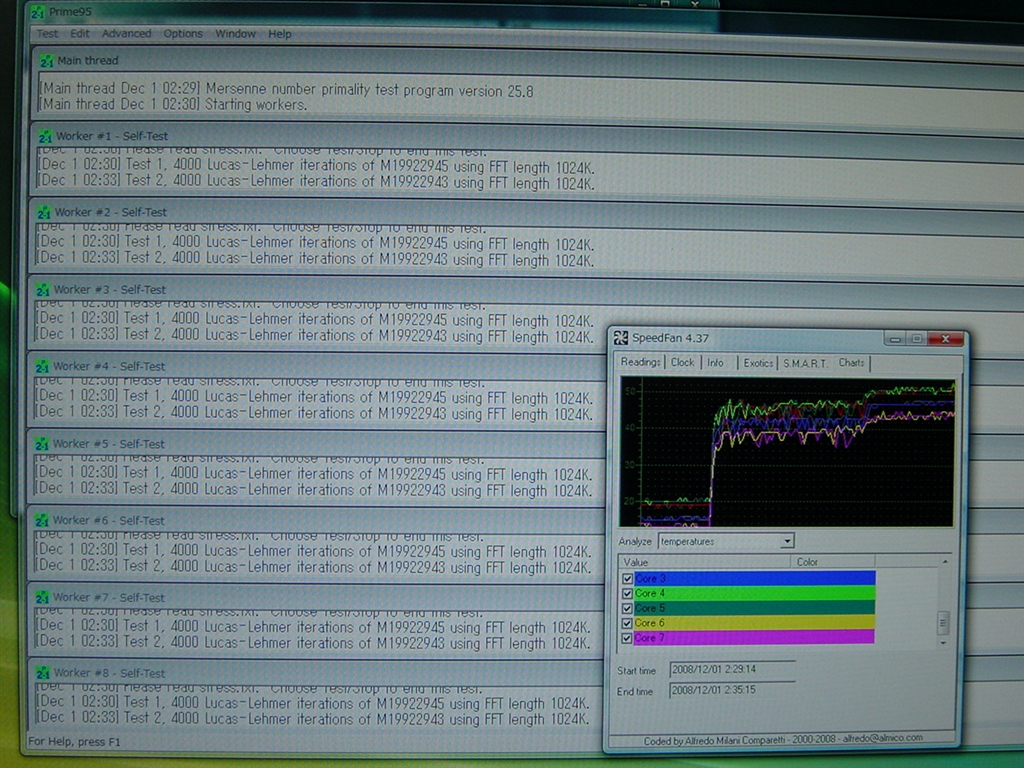Click Worker #6 Test 1 log line
1024x768 pixels.
[313, 551]
